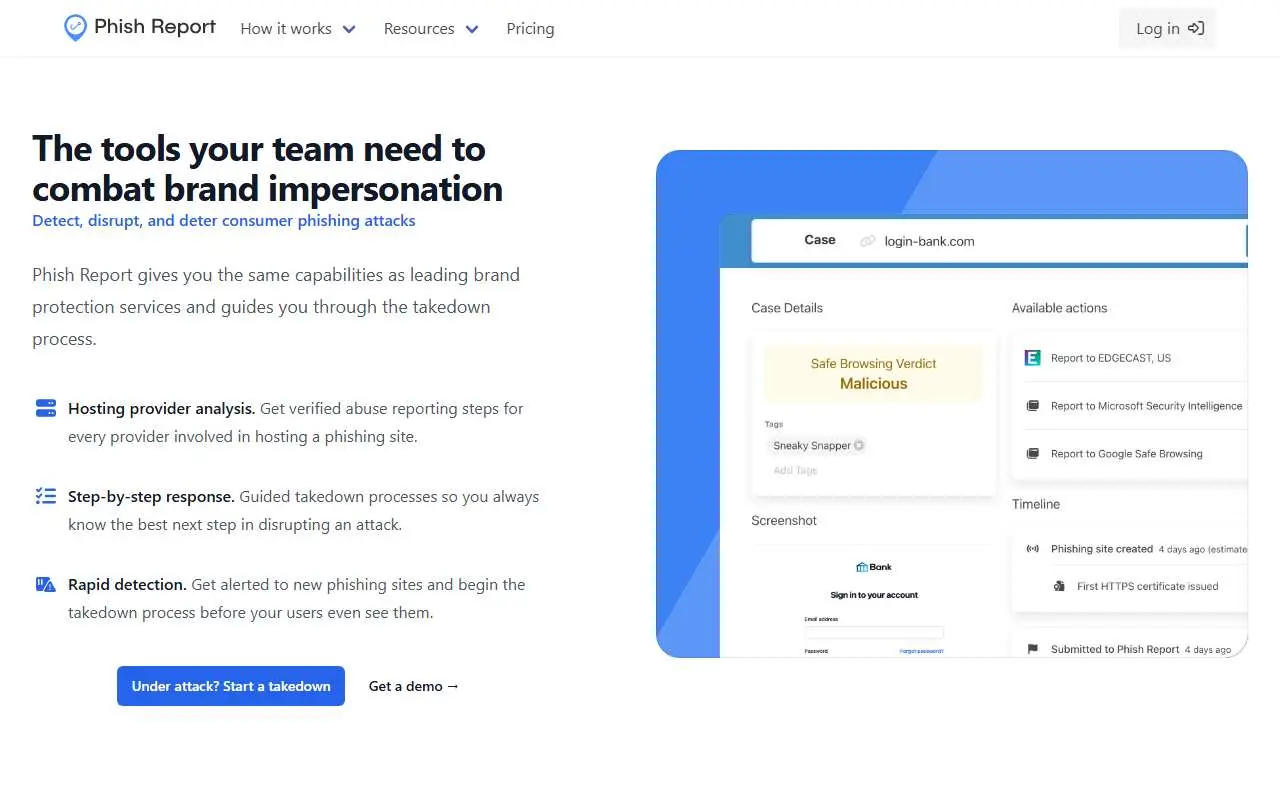The height and width of the screenshot is (800, 1280).
Task: Click the icon beside Report to Microsoft Security Intelligence
Action: click(x=1033, y=406)
